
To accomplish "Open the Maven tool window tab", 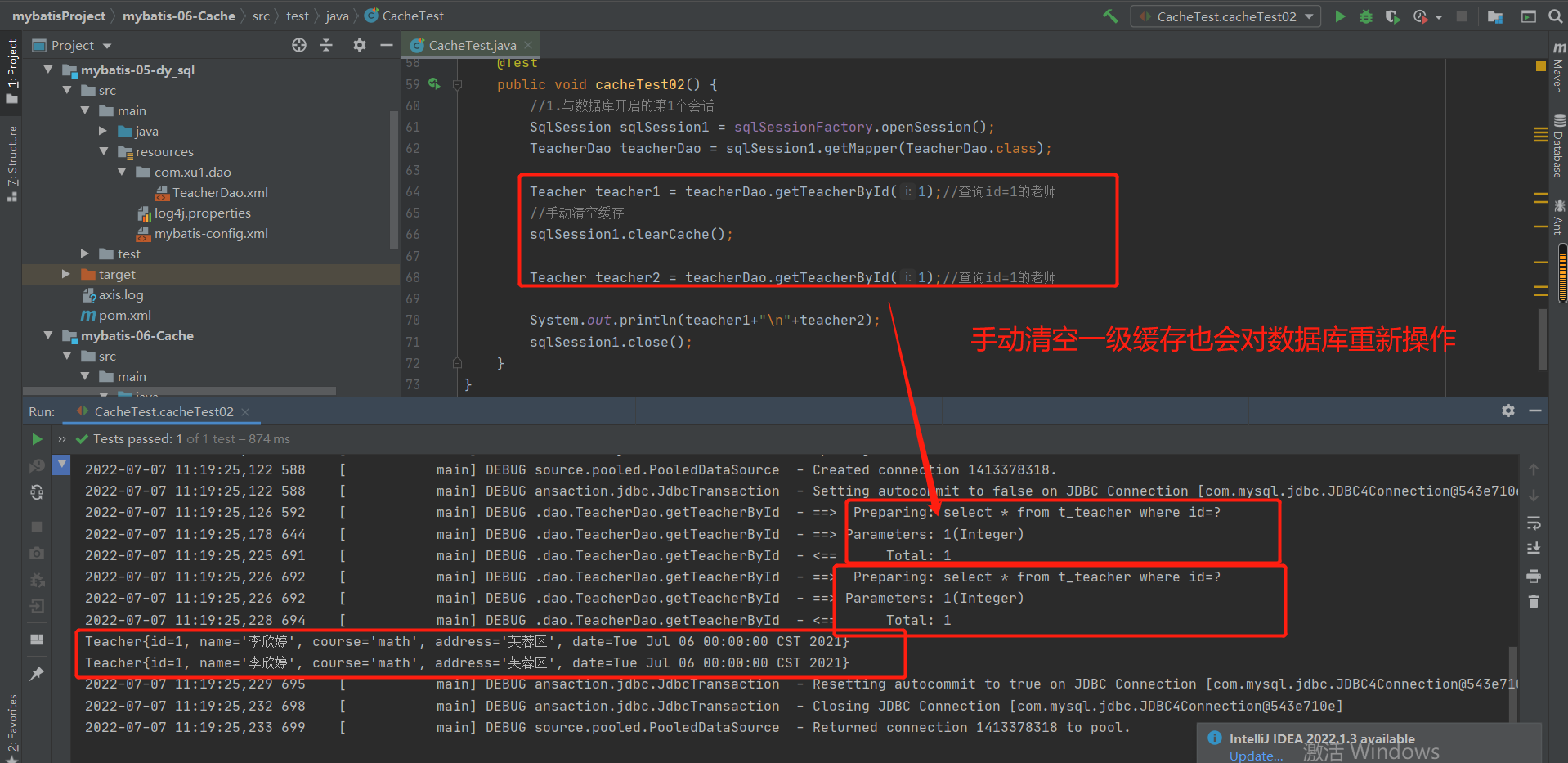I will (x=1558, y=68).
